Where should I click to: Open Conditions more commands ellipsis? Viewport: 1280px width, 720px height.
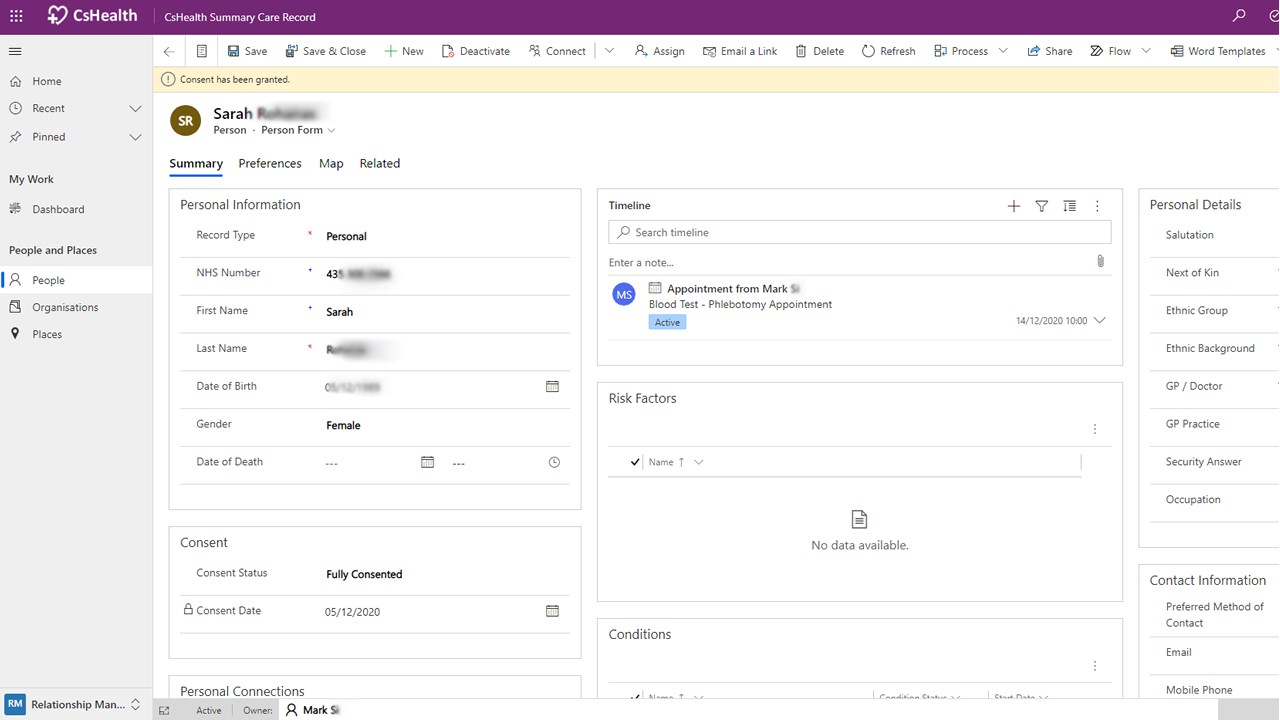tap(1095, 666)
